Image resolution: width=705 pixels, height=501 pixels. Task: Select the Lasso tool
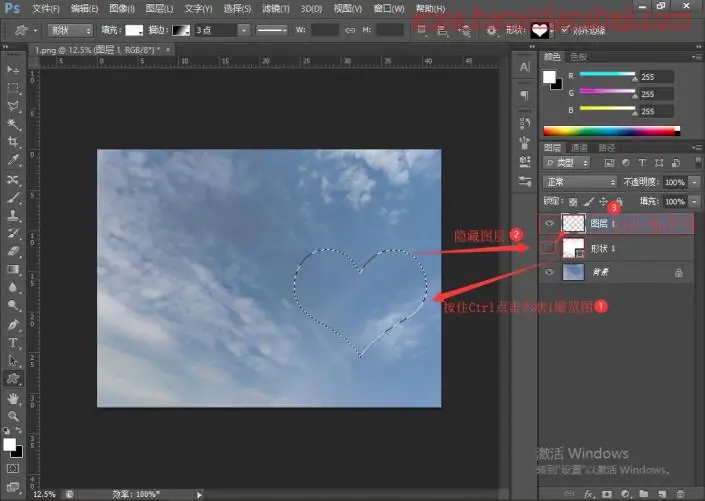pyautogui.click(x=13, y=106)
